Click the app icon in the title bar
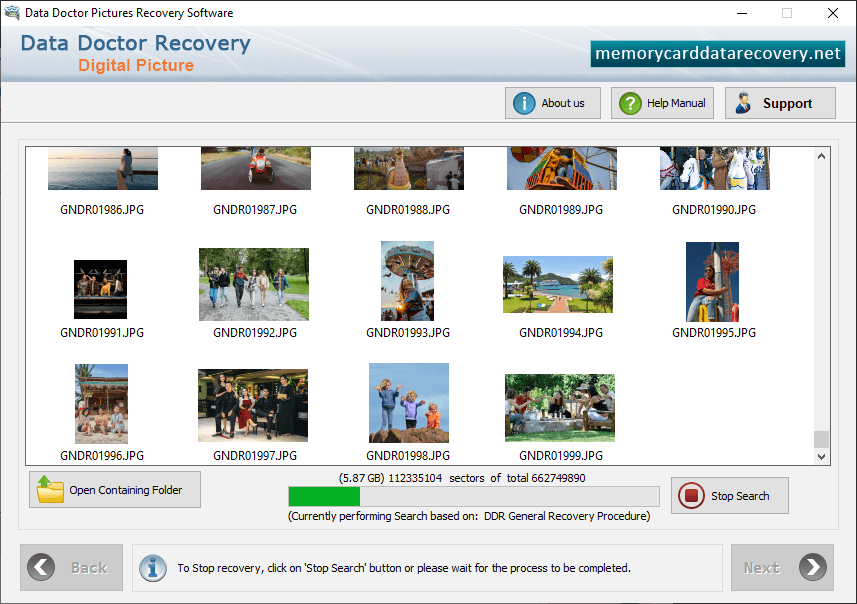Screen dimensions: 857x604 [12, 13]
